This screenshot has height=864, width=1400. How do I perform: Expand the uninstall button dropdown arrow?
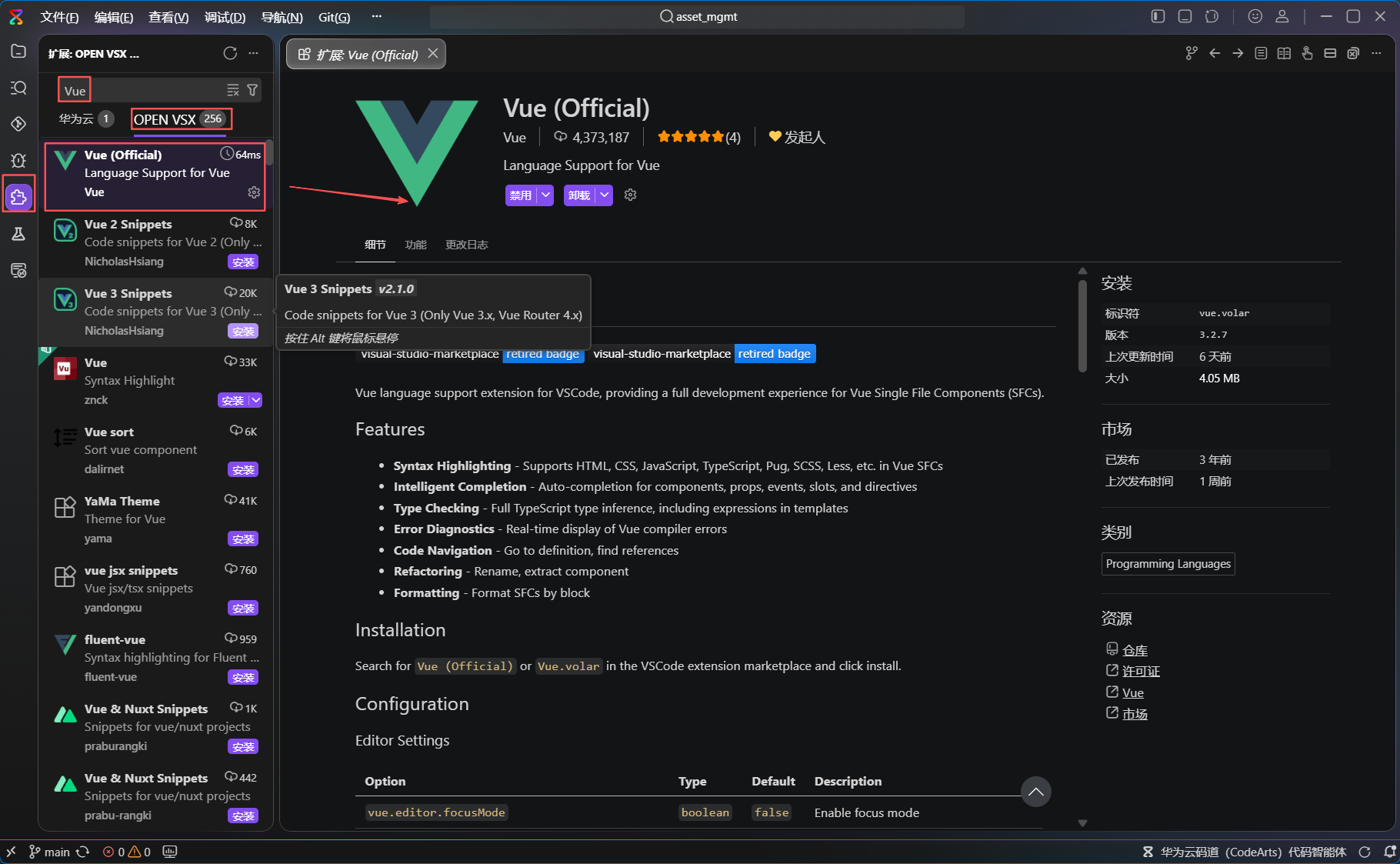coord(605,195)
